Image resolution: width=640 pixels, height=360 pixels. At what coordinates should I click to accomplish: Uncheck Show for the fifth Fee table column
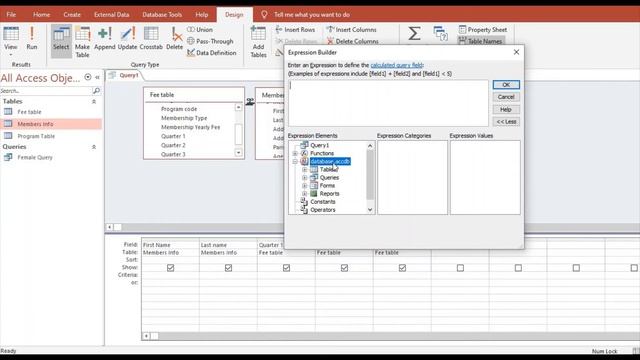(402, 268)
